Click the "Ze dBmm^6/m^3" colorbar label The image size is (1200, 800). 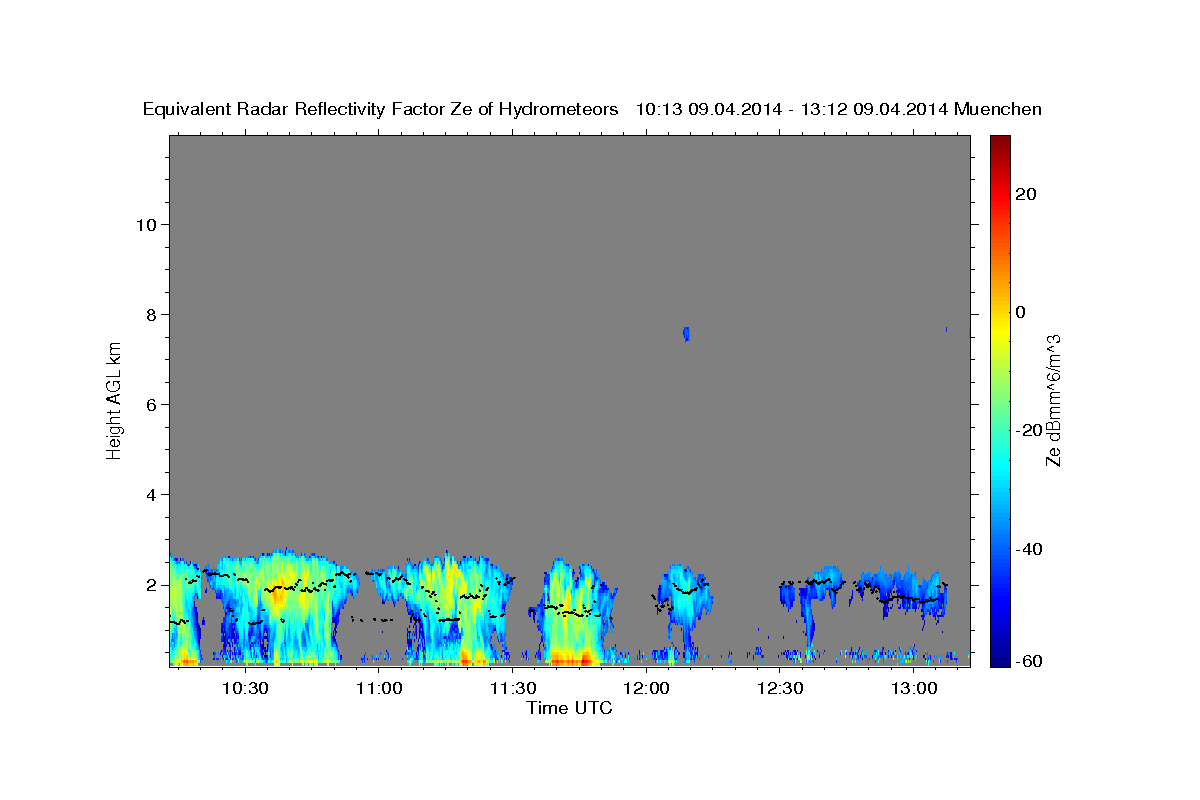click(x=1054, y=400)
